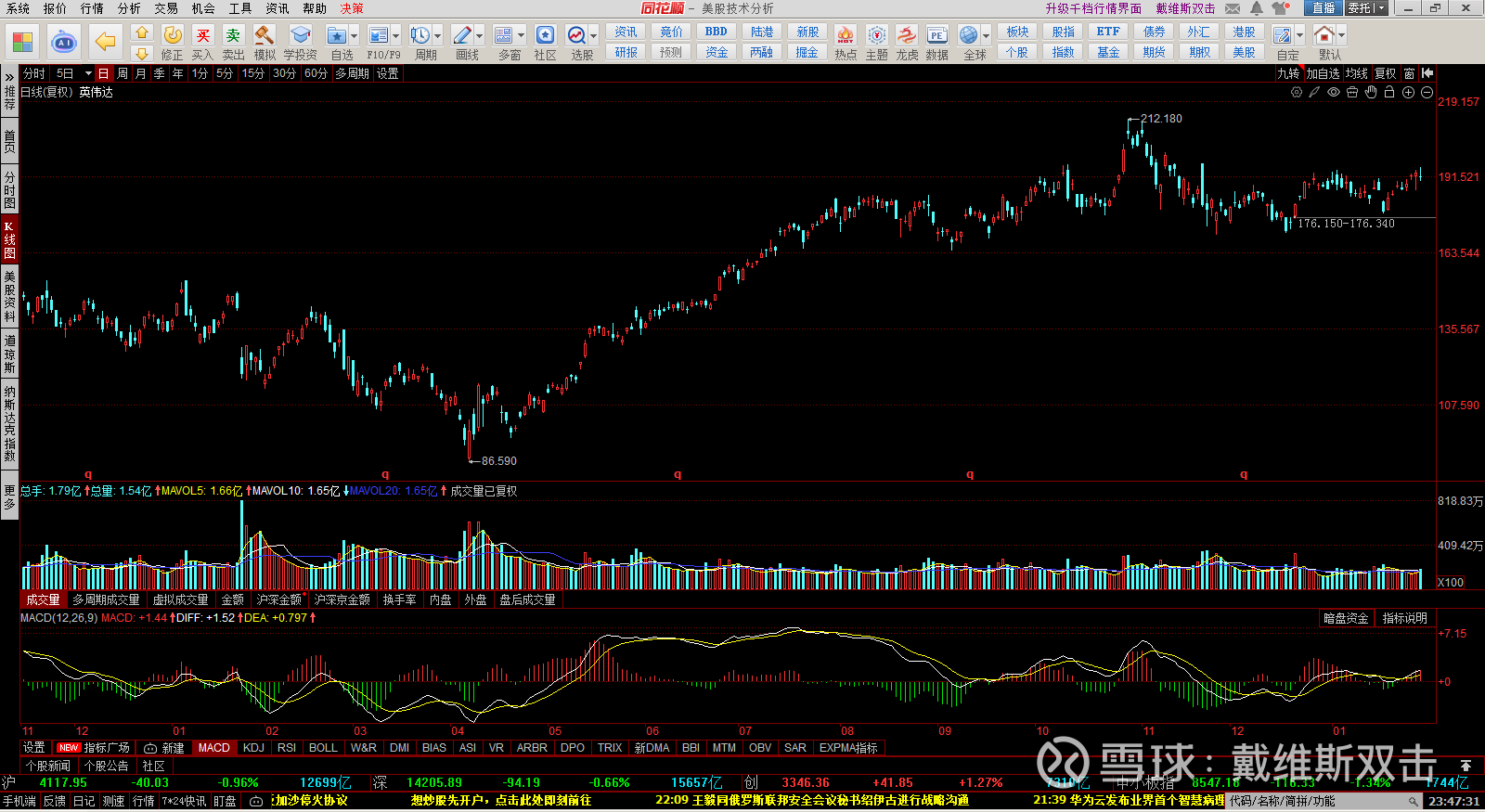Viewport: 1485px width, 812px height.
Task: Expand the 5日 period dropdown arrow
Action: (88, 73)
